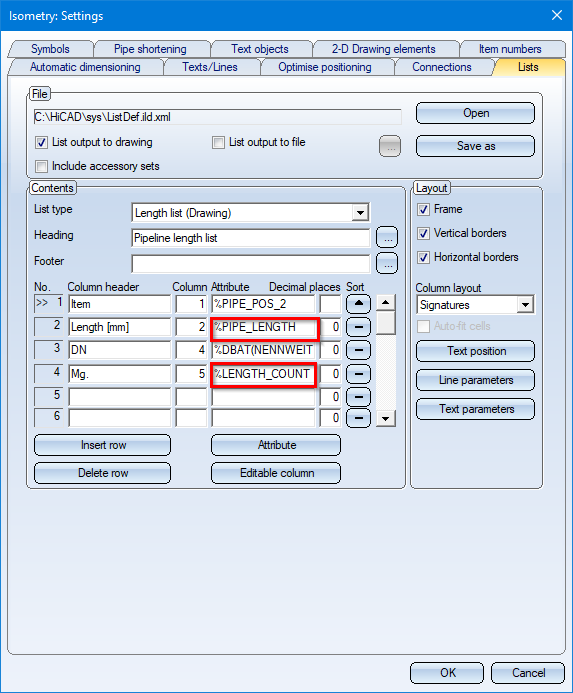Enable Include accessory sets checkbox
Image resolution: width=573 pixels, height=693 pixels.
[x=42, y=166]
